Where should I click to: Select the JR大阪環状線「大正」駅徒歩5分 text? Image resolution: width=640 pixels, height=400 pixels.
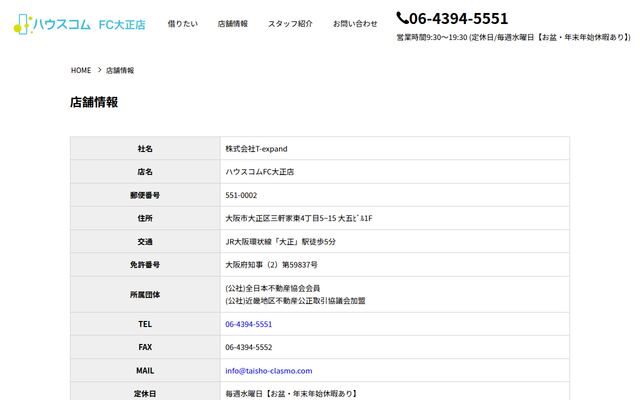point(280,242)
